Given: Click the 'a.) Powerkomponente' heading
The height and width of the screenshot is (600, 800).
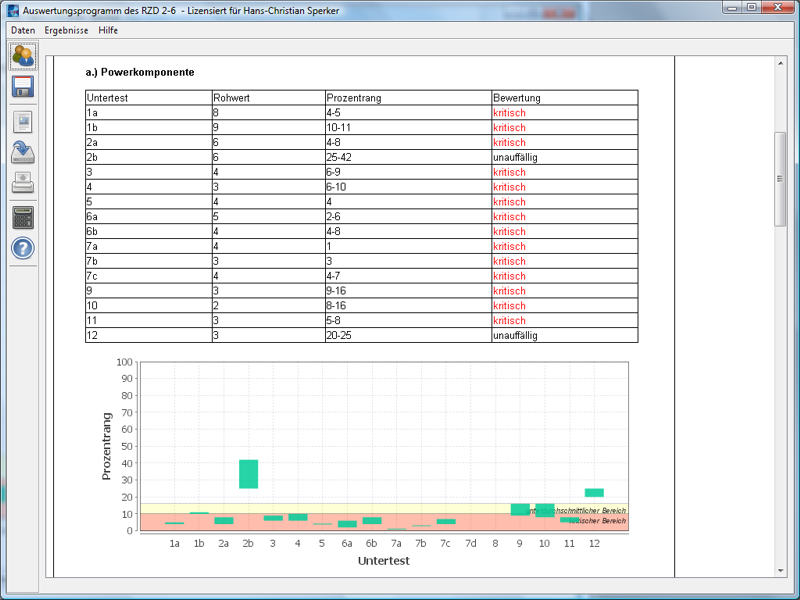Looking at the screenshot, I should pos(140,73).
